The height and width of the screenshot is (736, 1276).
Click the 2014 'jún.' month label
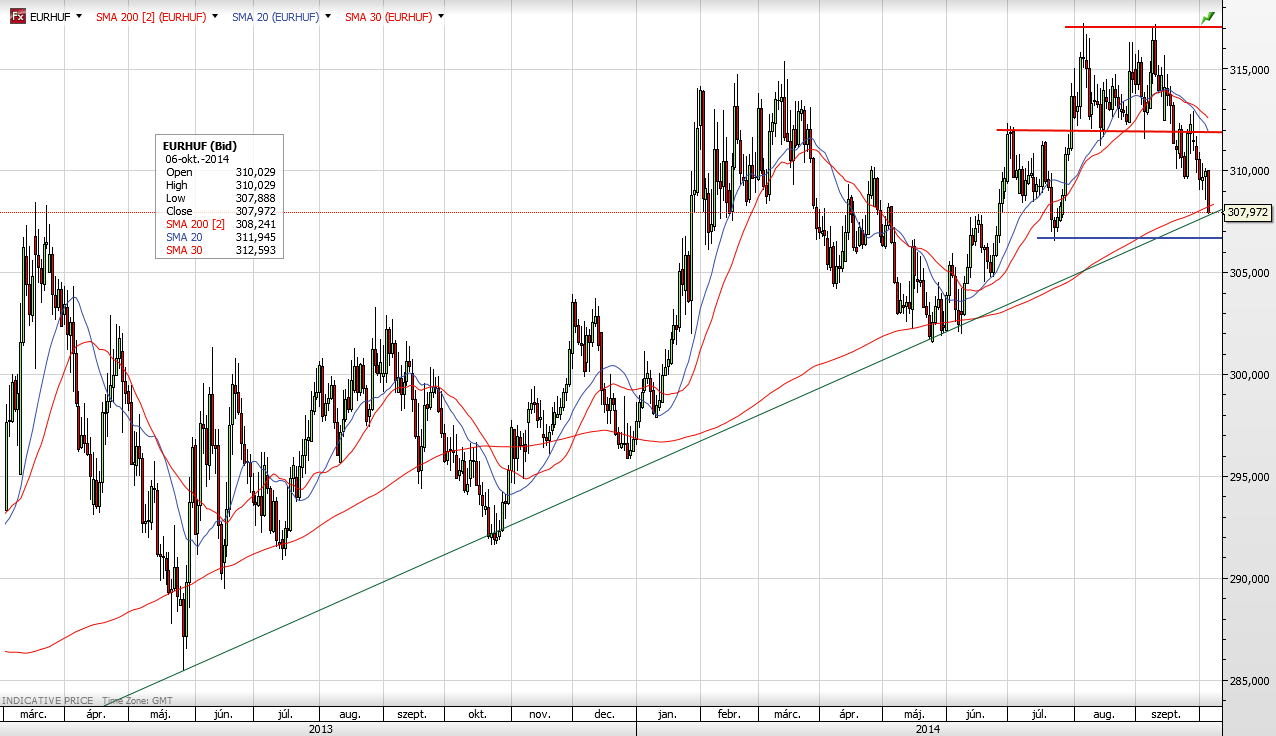click(x=974, y=715)
